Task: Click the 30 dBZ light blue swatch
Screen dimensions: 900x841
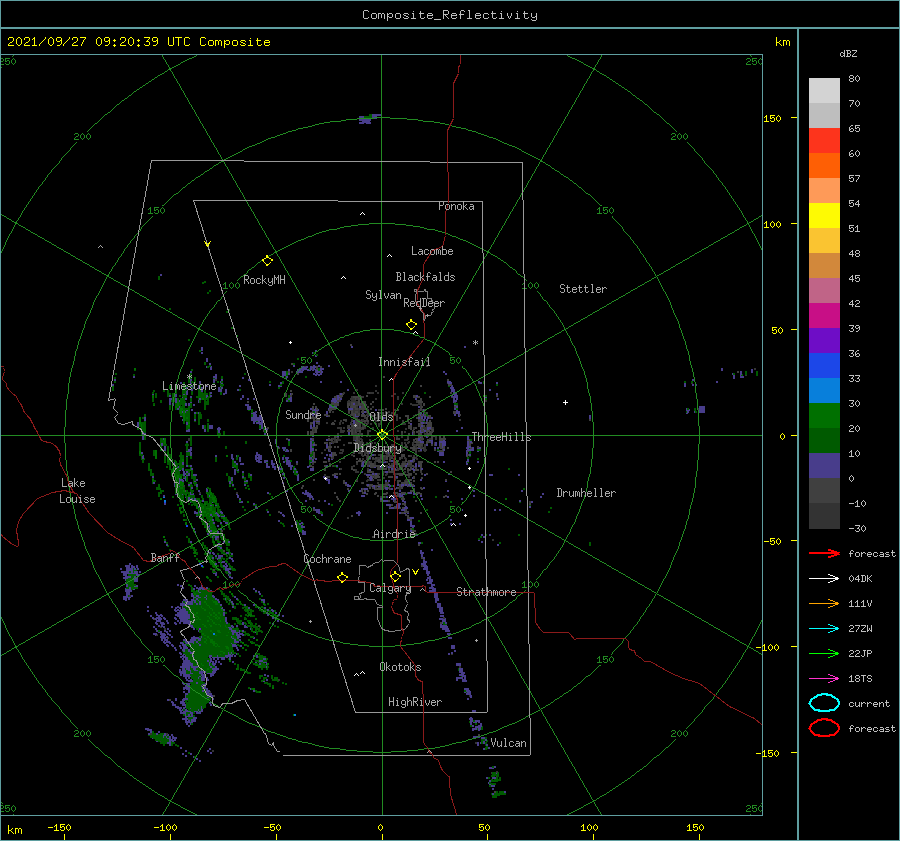Action: (824, 391)
